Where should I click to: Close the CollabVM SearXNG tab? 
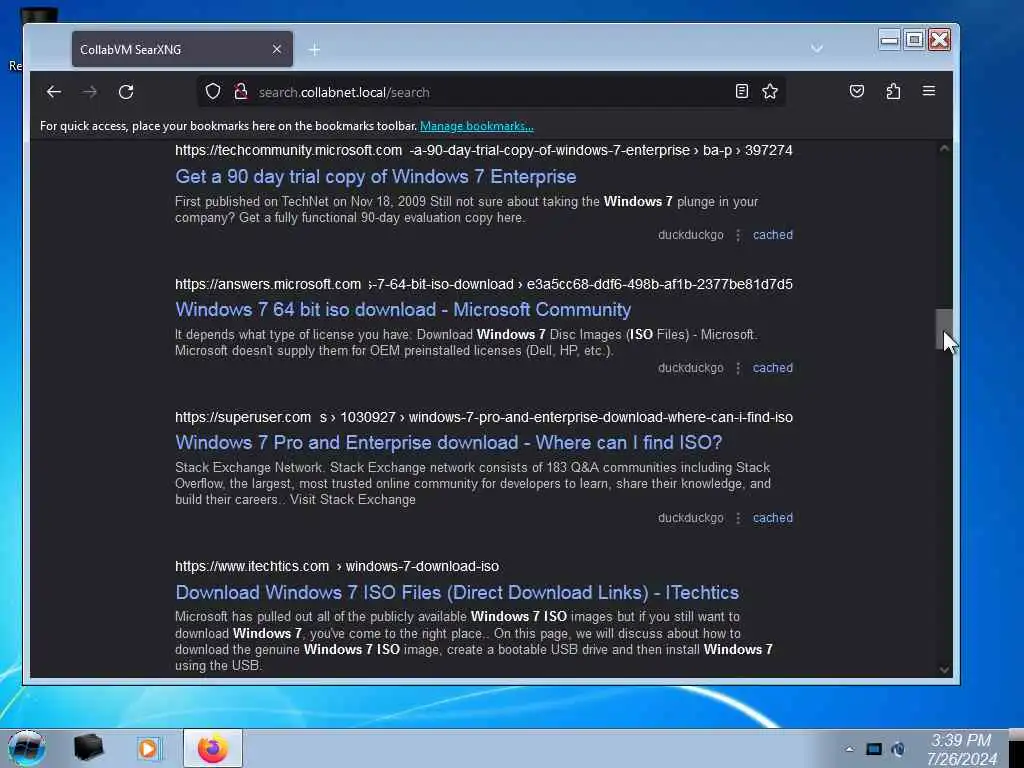(277, 50)
